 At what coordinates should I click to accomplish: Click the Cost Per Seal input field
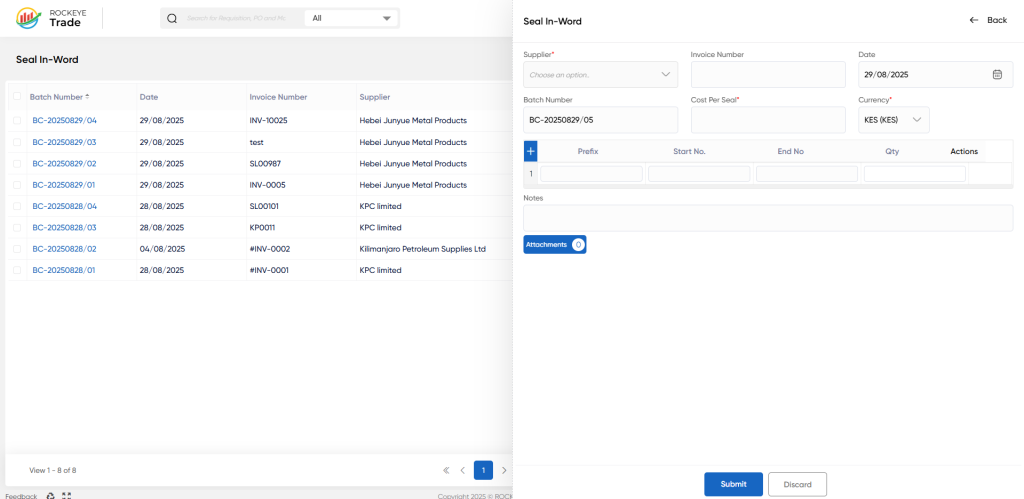point(768,120)
